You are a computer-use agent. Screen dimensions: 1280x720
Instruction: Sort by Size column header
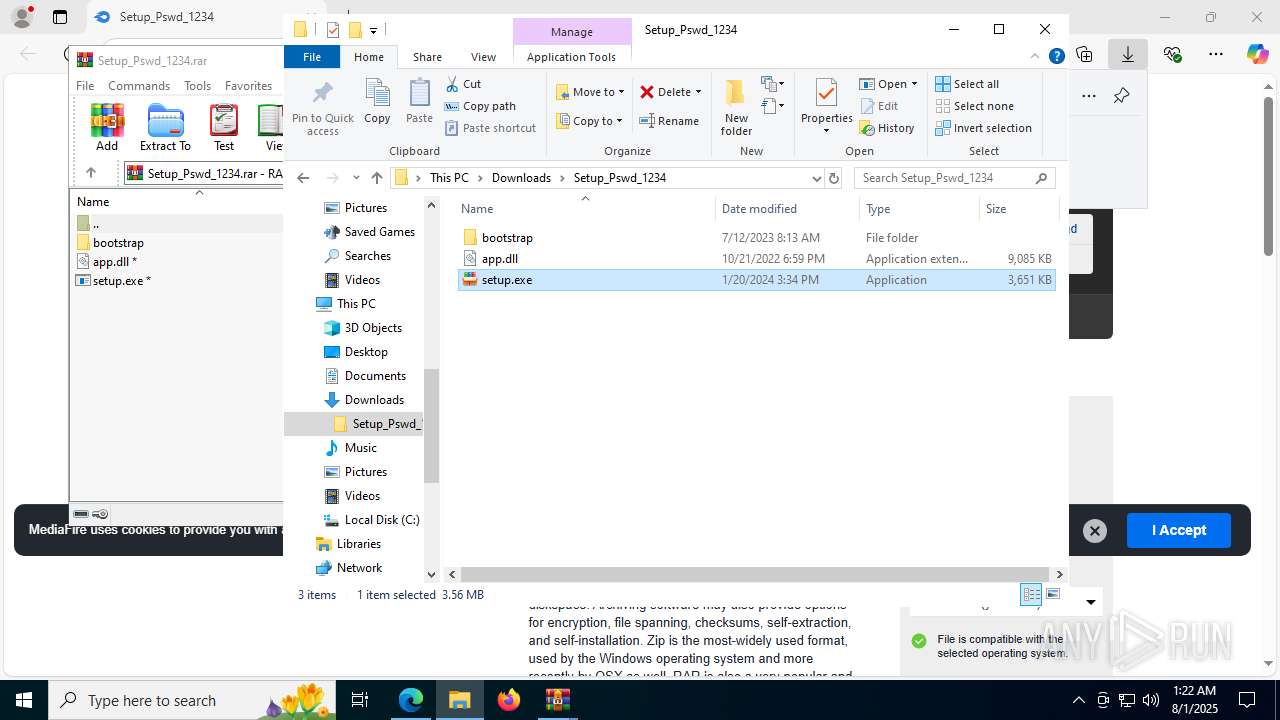(x=1018, y=209)
